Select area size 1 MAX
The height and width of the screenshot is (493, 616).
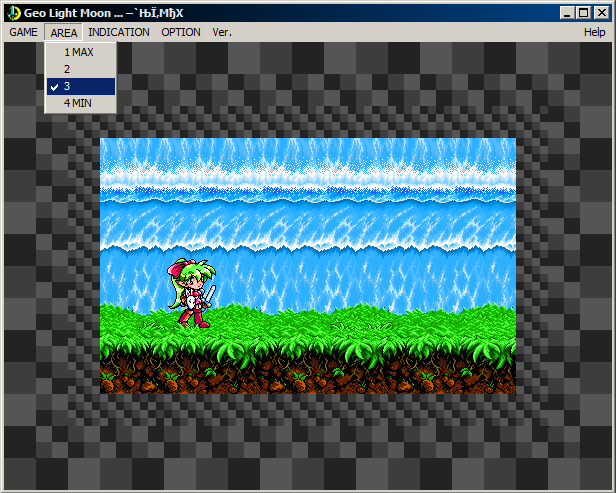[81, 52]
